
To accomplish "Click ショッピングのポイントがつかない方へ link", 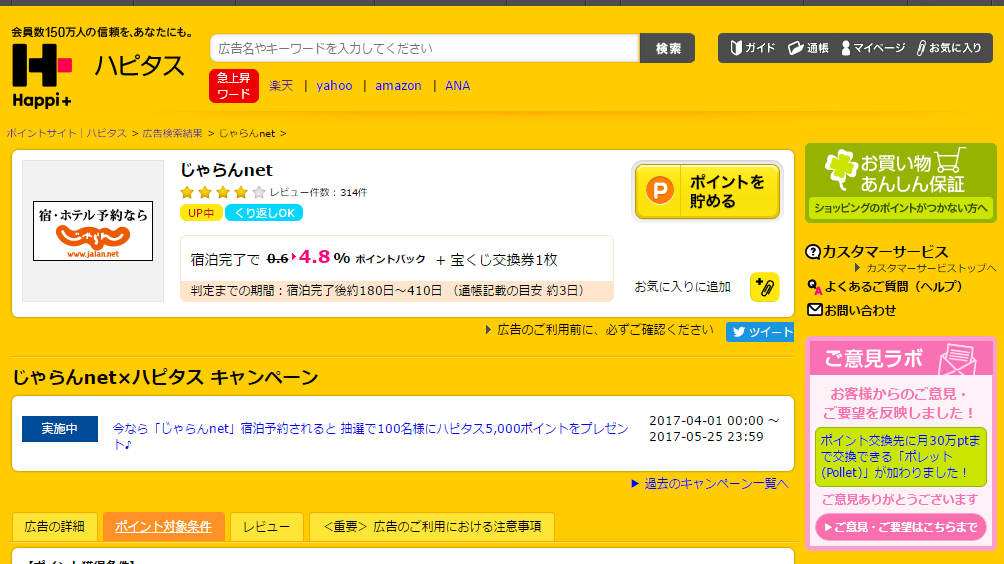I will (900, 208).
